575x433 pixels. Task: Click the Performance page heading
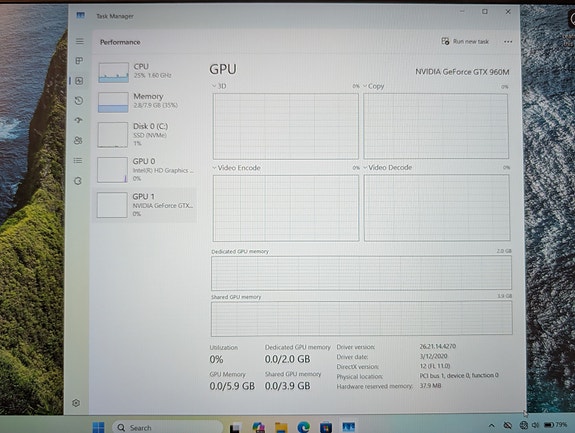coord(120,42)
